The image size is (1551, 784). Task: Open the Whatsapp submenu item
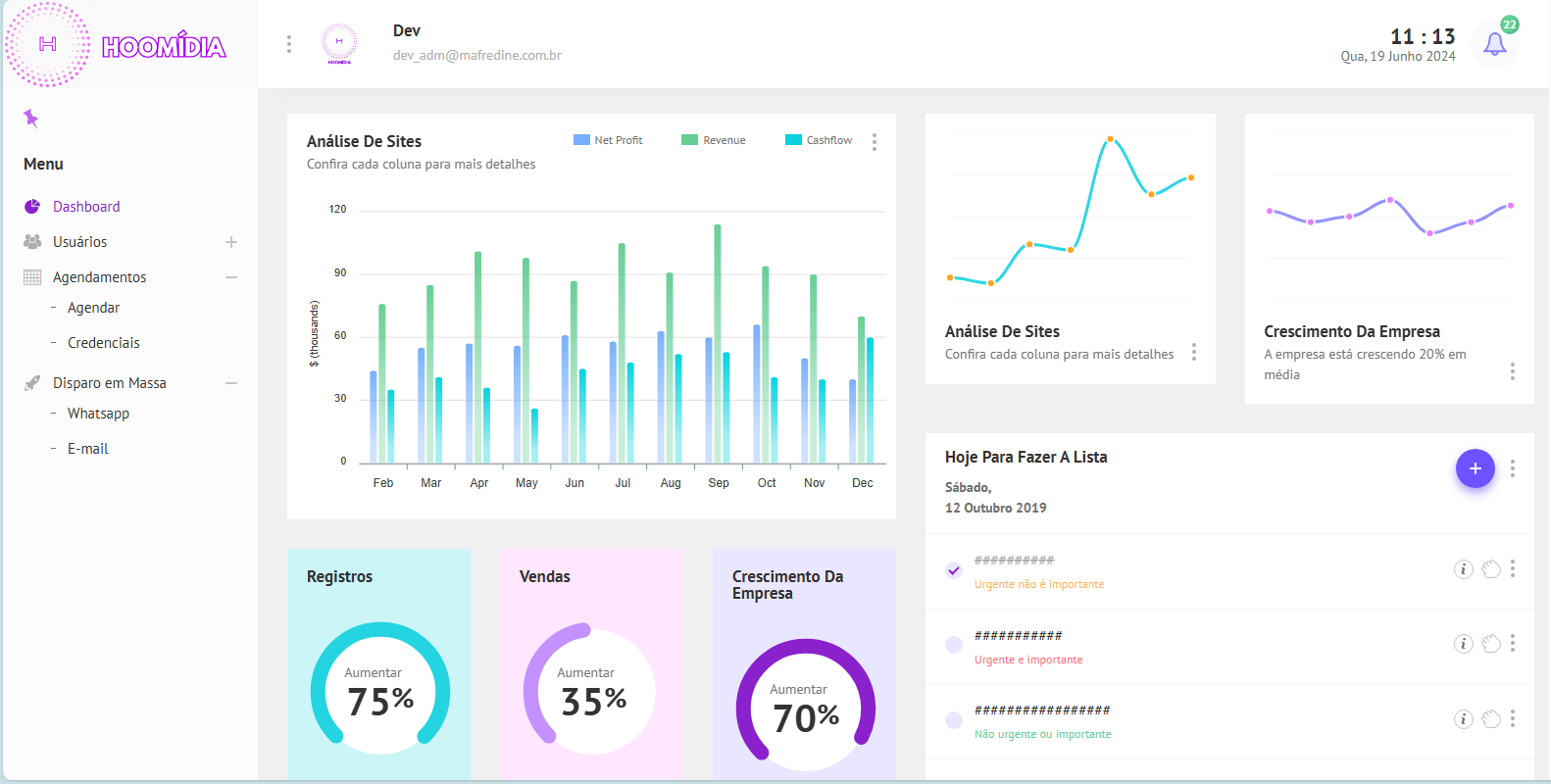pyautogui.click(x=98, y=414)
